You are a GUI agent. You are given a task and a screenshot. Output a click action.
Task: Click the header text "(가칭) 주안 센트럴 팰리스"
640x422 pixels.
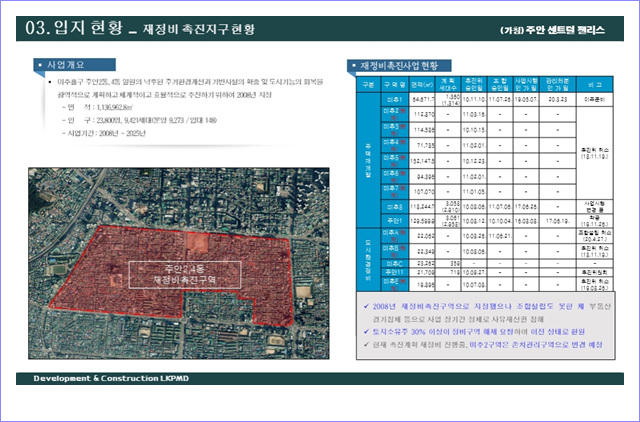(x=552, y=30)
